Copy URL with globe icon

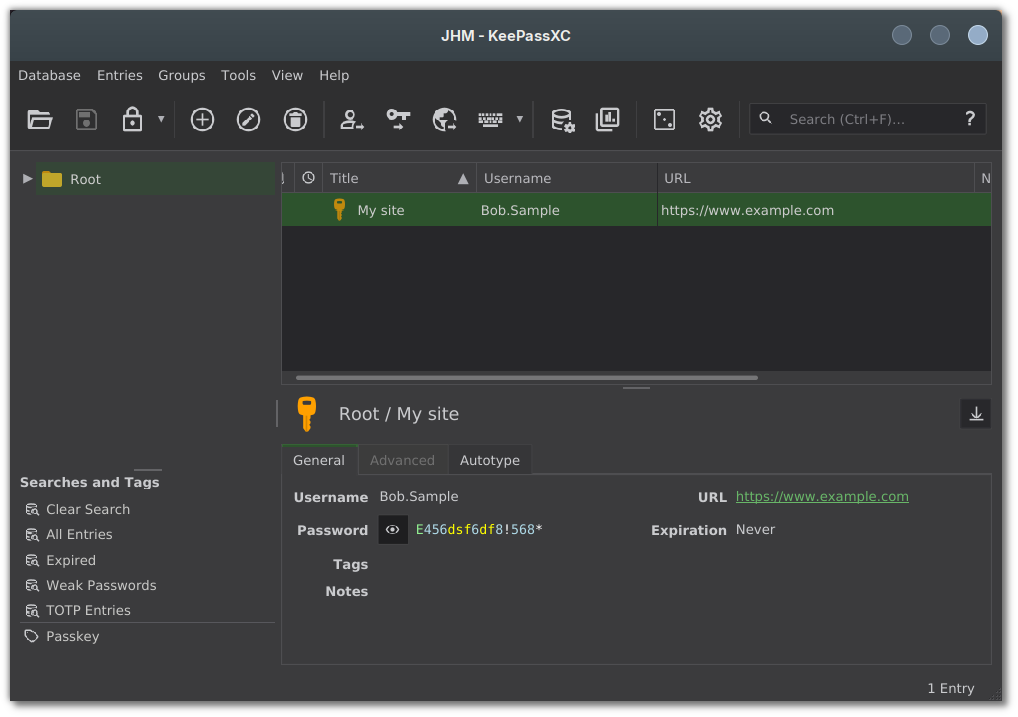pos(445,120)
